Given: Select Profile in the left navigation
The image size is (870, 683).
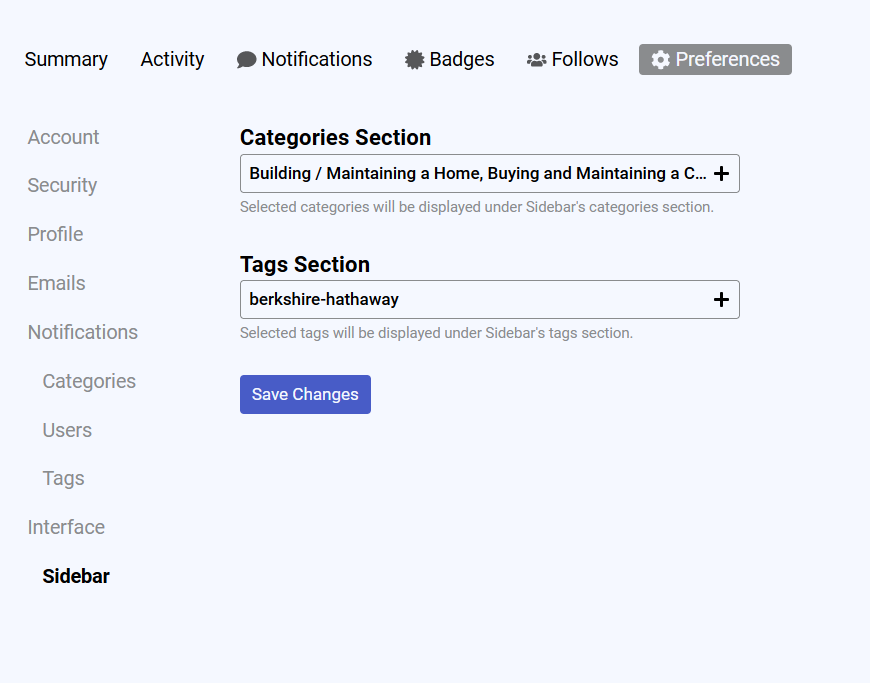Looking at the screenshot, I should pos(55,234).
